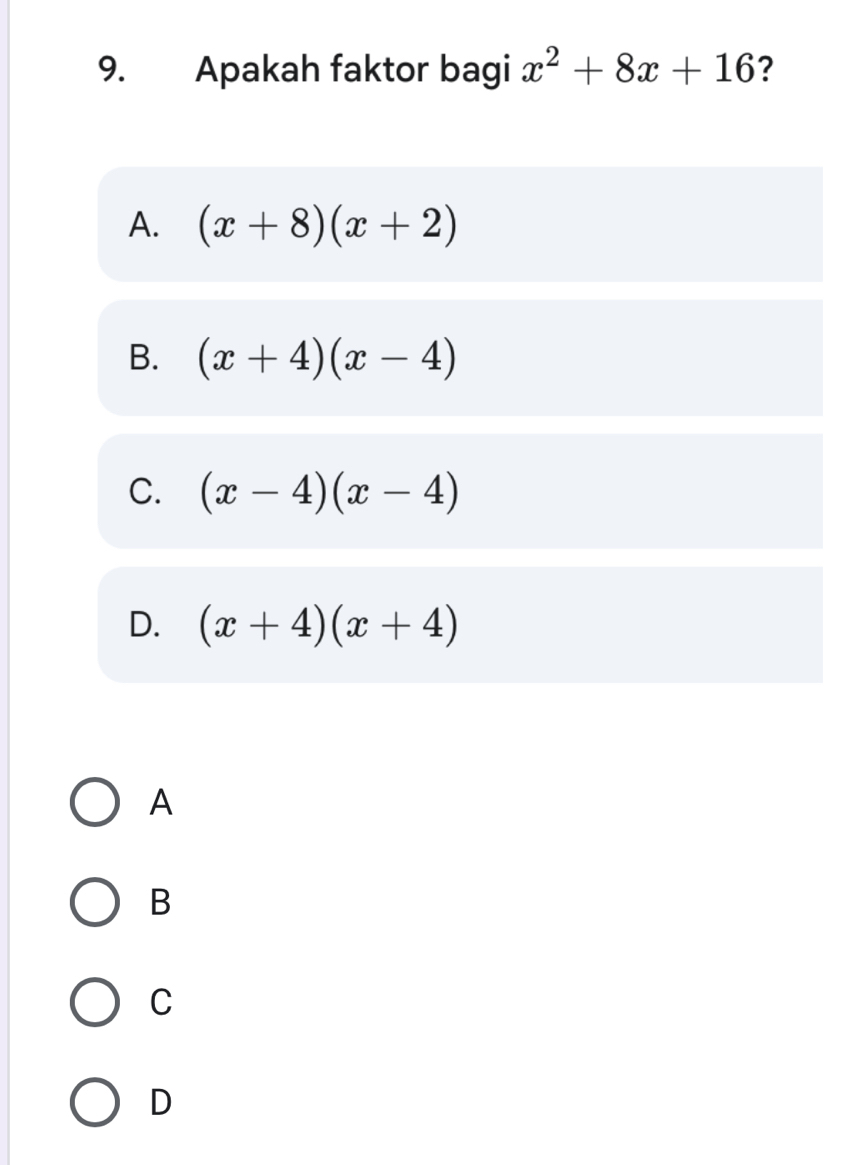867x1165 pixels.
Task: Click answer card B showing (x+4)(x-4)
Action: coord(460,357)
